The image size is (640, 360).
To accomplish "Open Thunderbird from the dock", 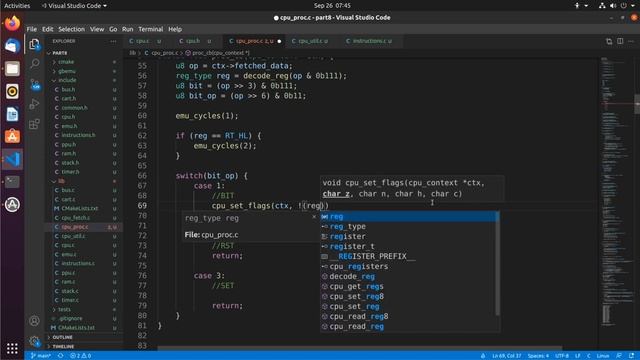I will [x=12, y=46].
